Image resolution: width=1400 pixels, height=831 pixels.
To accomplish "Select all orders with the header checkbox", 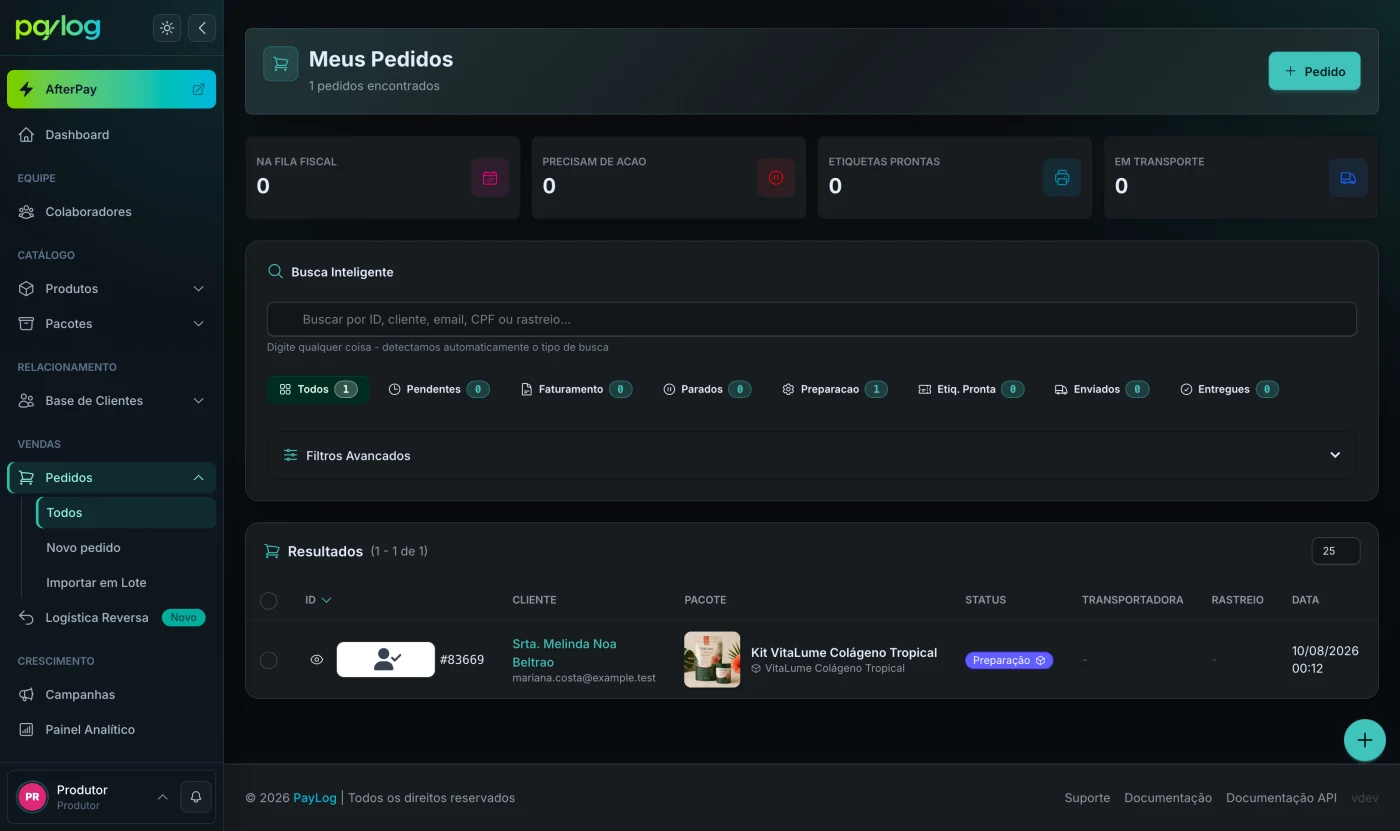I will tap(268, 600).
